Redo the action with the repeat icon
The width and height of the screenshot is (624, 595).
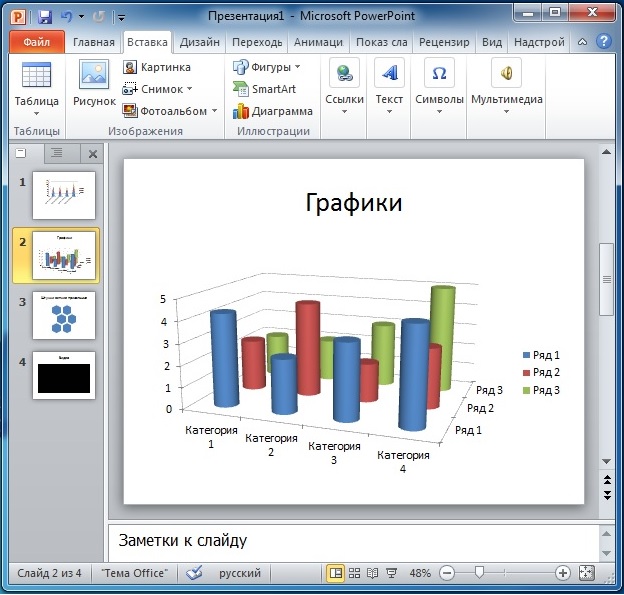coord(98,16)
